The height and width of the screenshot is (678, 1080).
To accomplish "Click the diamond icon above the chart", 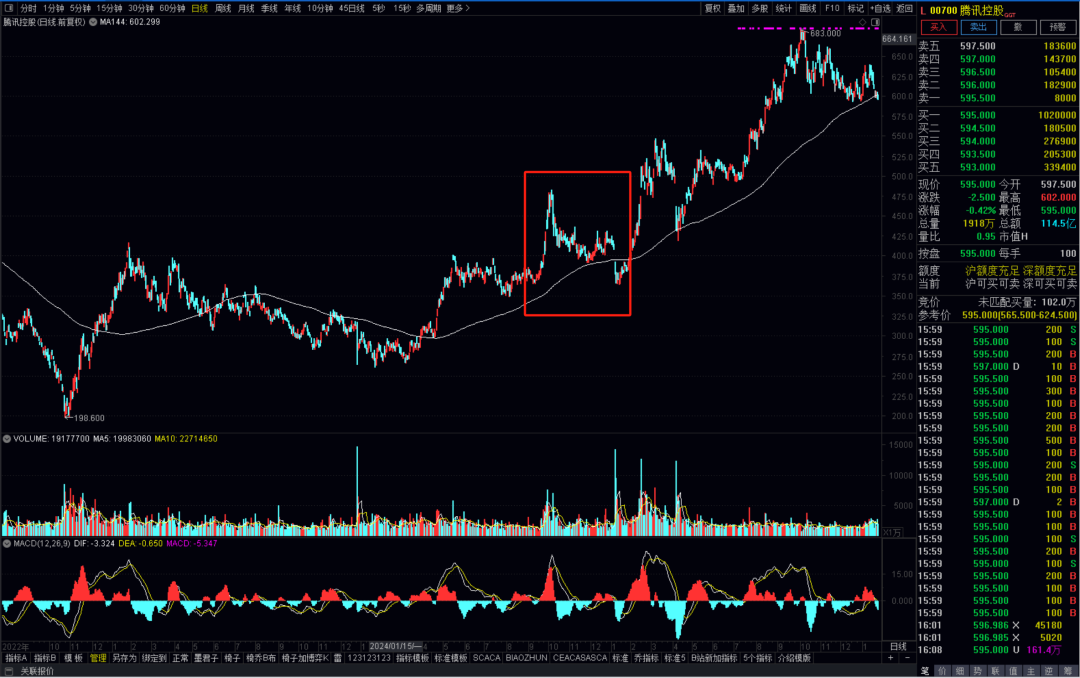I will click(x=863, y=21).
